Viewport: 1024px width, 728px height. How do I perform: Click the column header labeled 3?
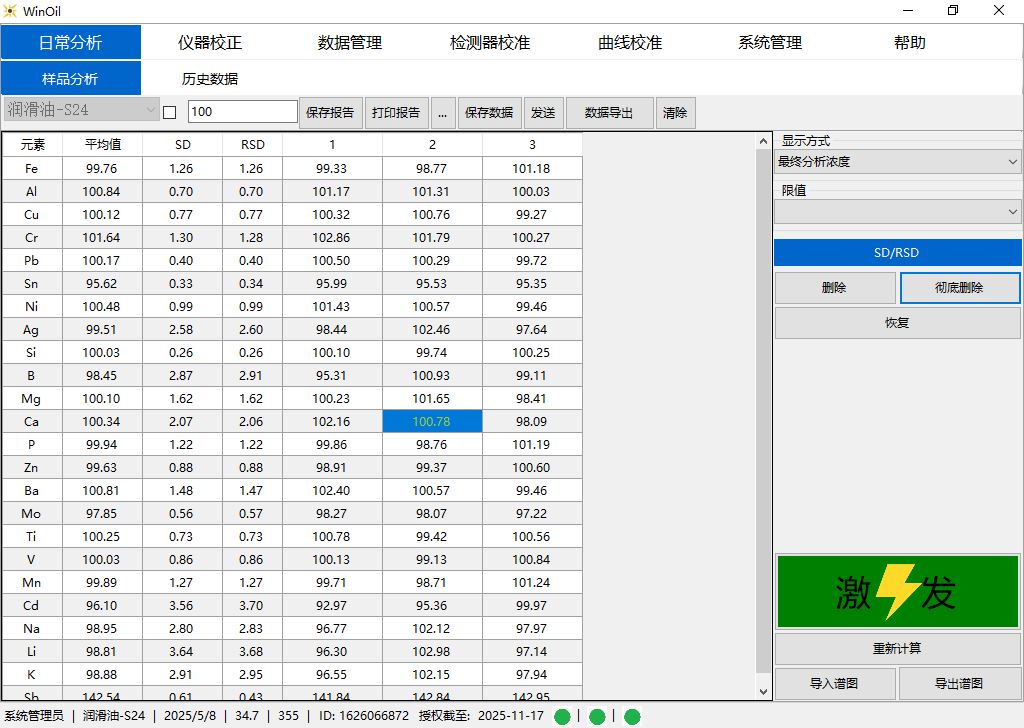[x=532, y=144]
